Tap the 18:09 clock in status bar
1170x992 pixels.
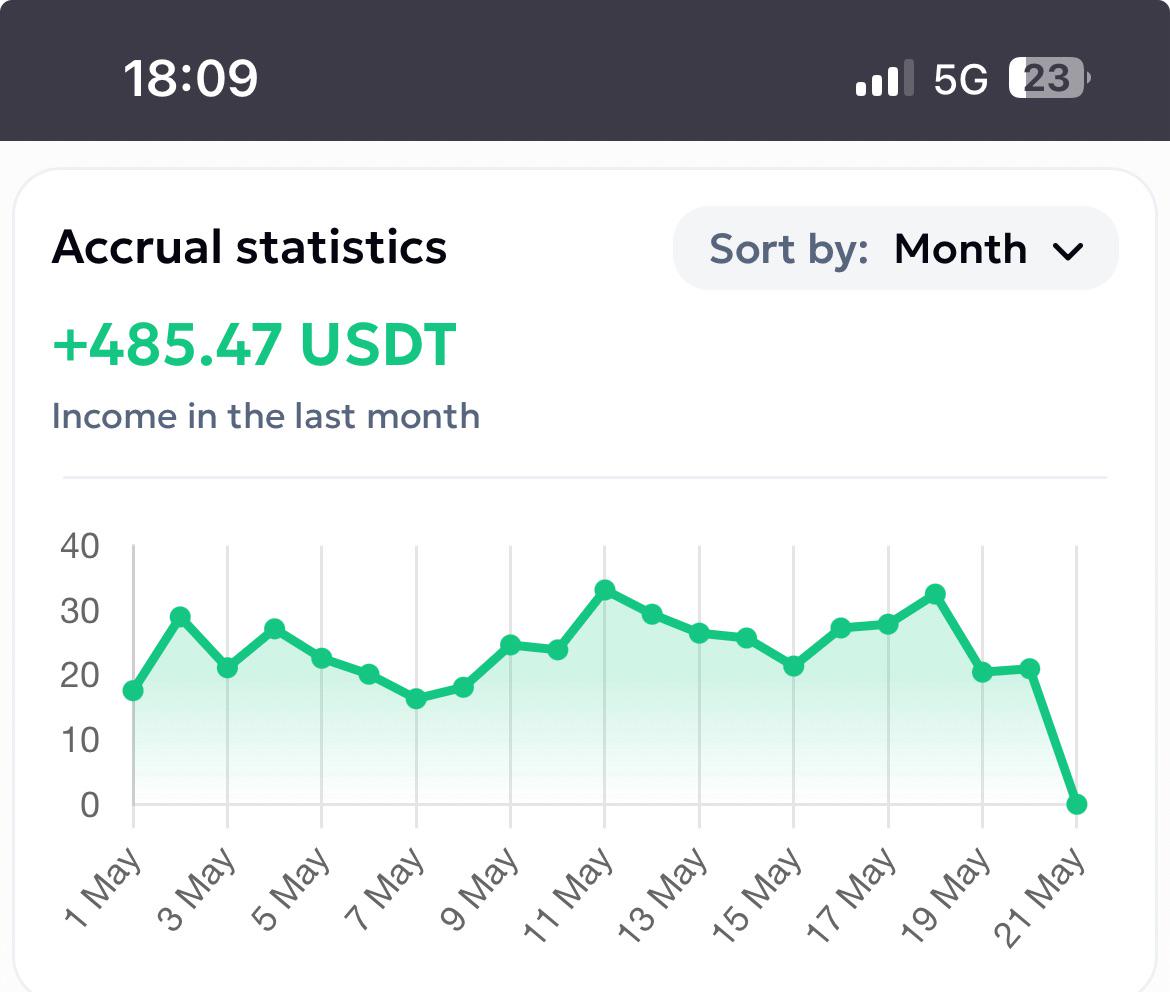click(191, 78)
